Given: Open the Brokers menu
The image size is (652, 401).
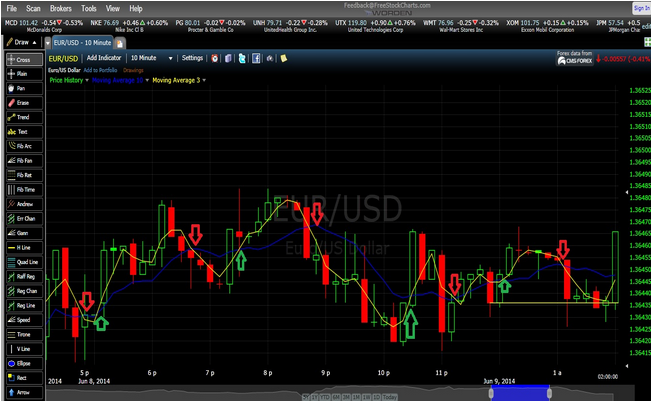Looking at the screenshot, I should 61,8.
